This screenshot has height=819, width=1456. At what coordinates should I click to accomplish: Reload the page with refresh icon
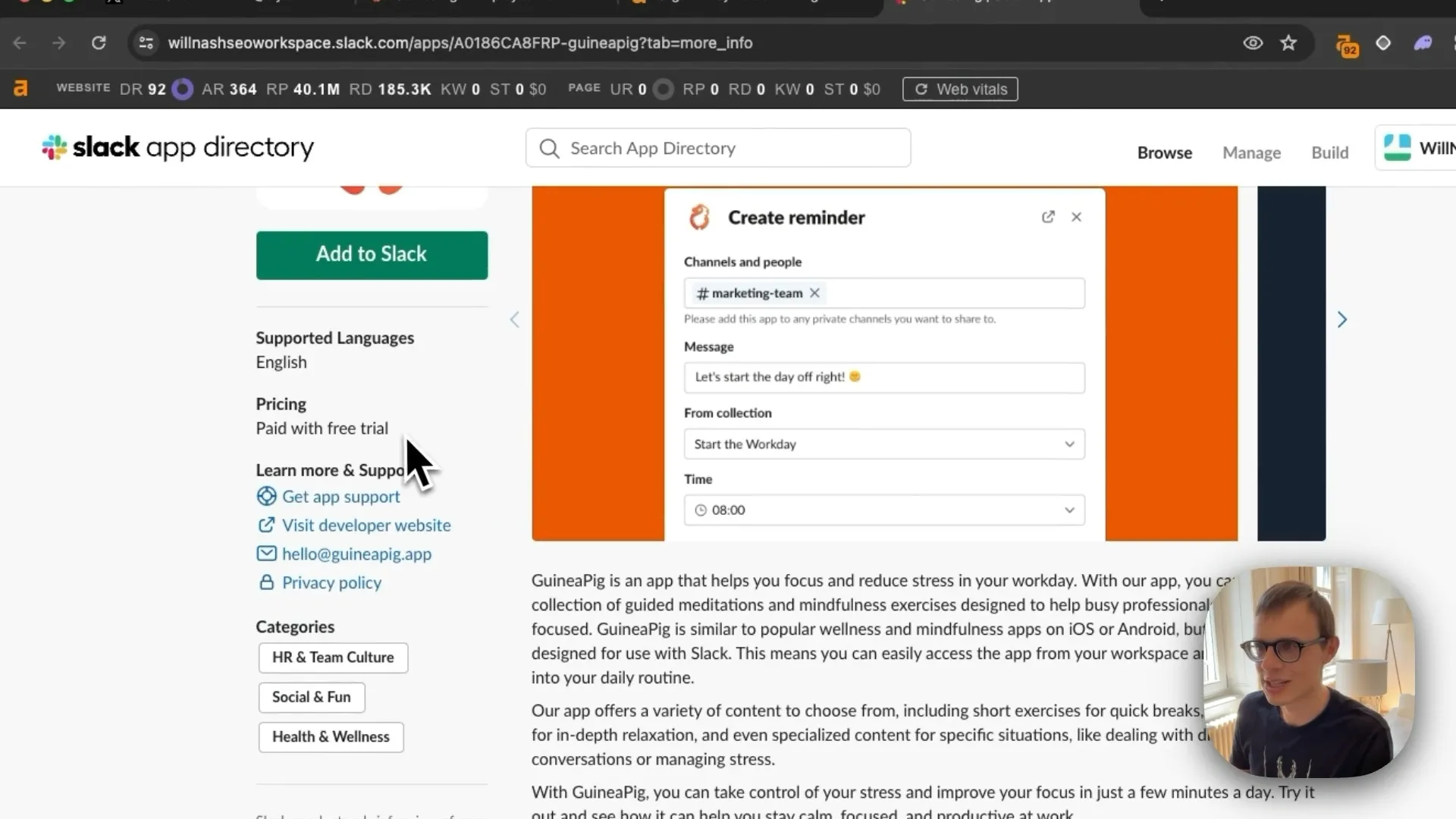pyautogui.click(x=99, y=43)
